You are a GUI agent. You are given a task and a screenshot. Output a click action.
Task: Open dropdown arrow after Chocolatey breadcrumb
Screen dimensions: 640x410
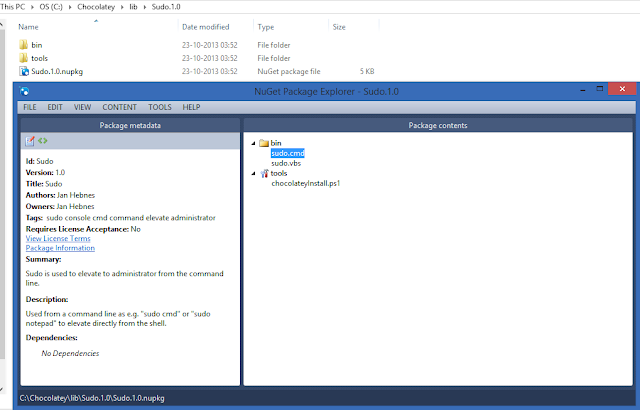click(122, 7)
